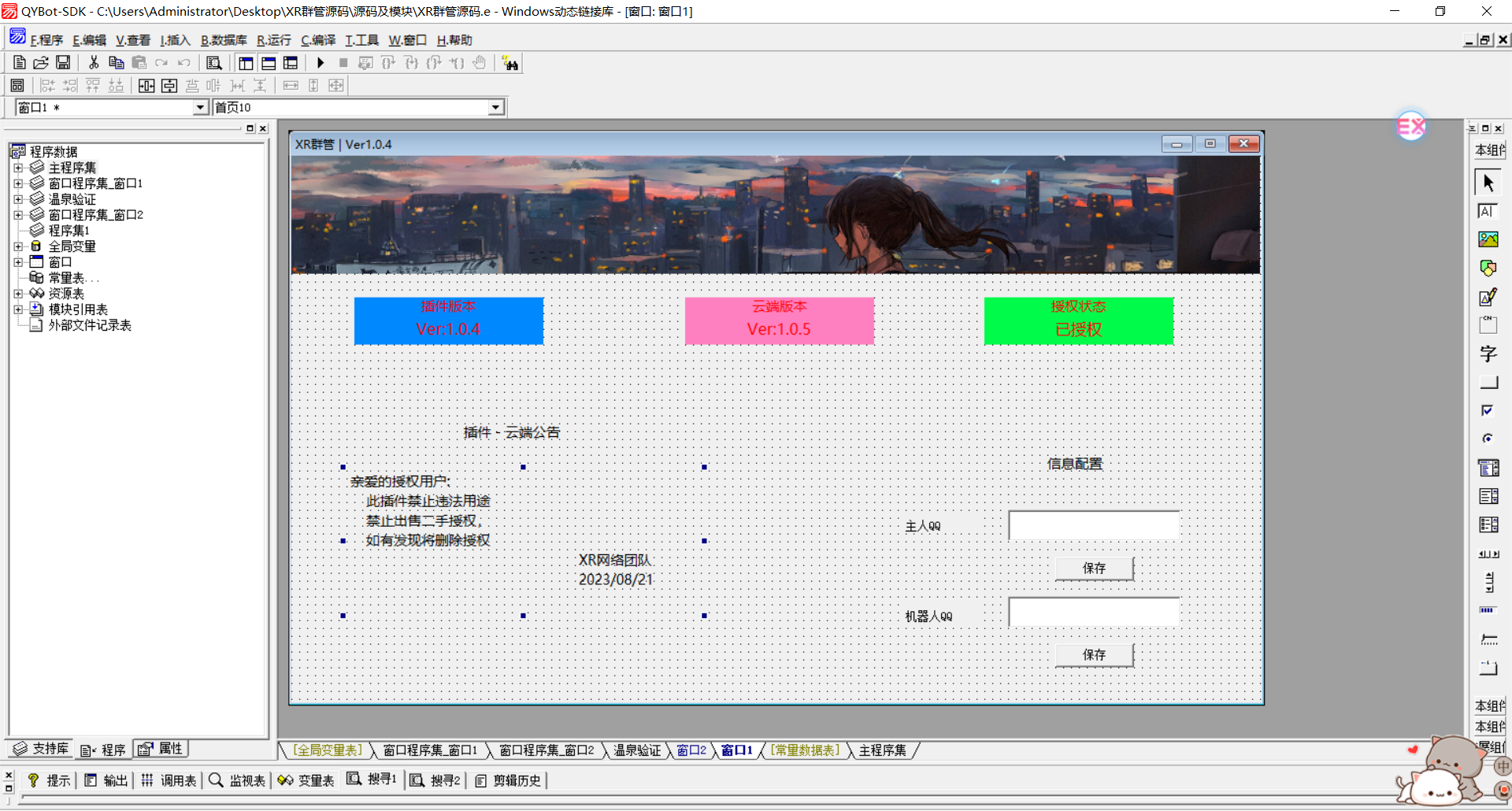This screenshot has width=1512, height=811.
Task: Click the binoculars help search icon
Action: point(510,63)
